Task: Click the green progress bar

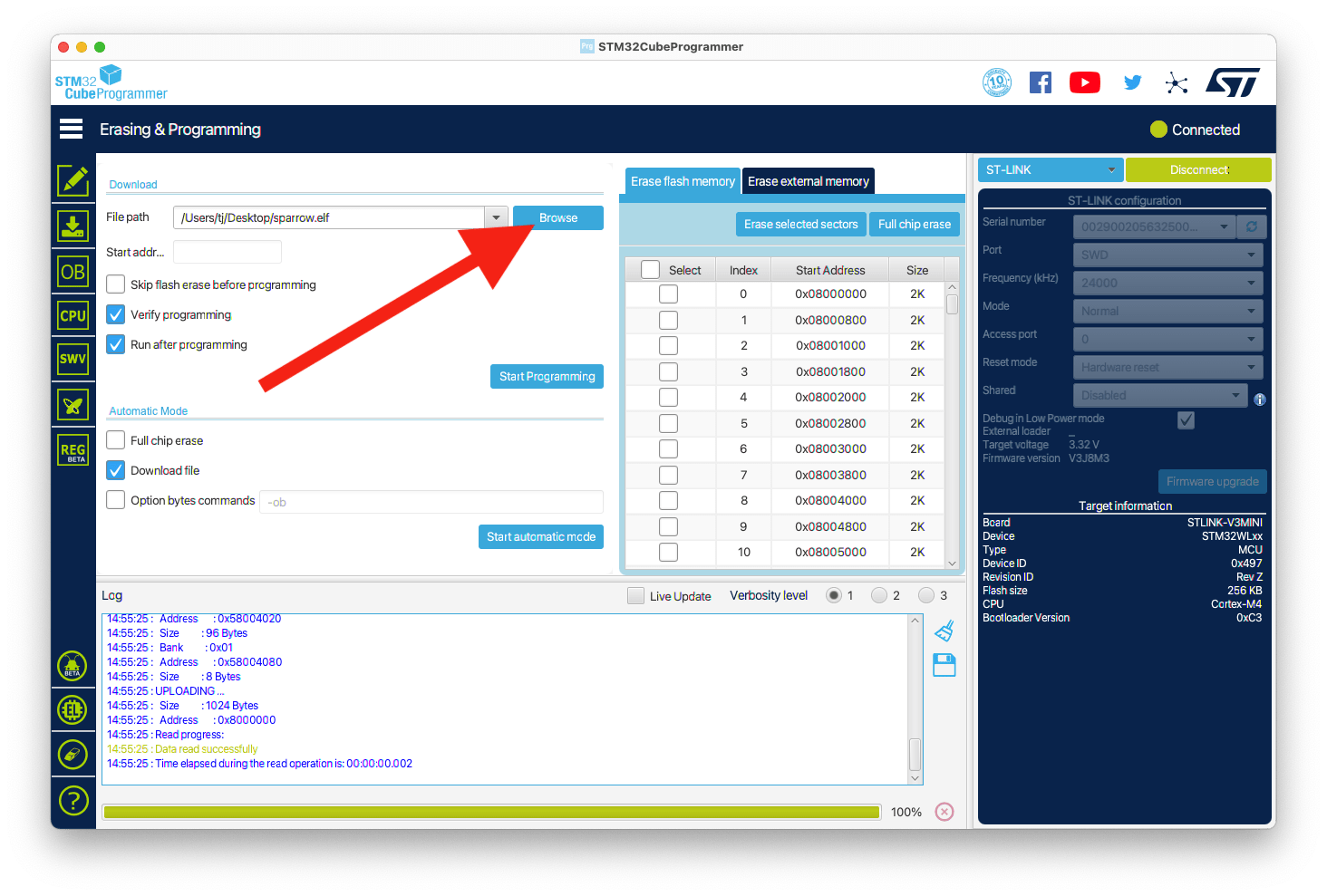Action: pos(492,812)
